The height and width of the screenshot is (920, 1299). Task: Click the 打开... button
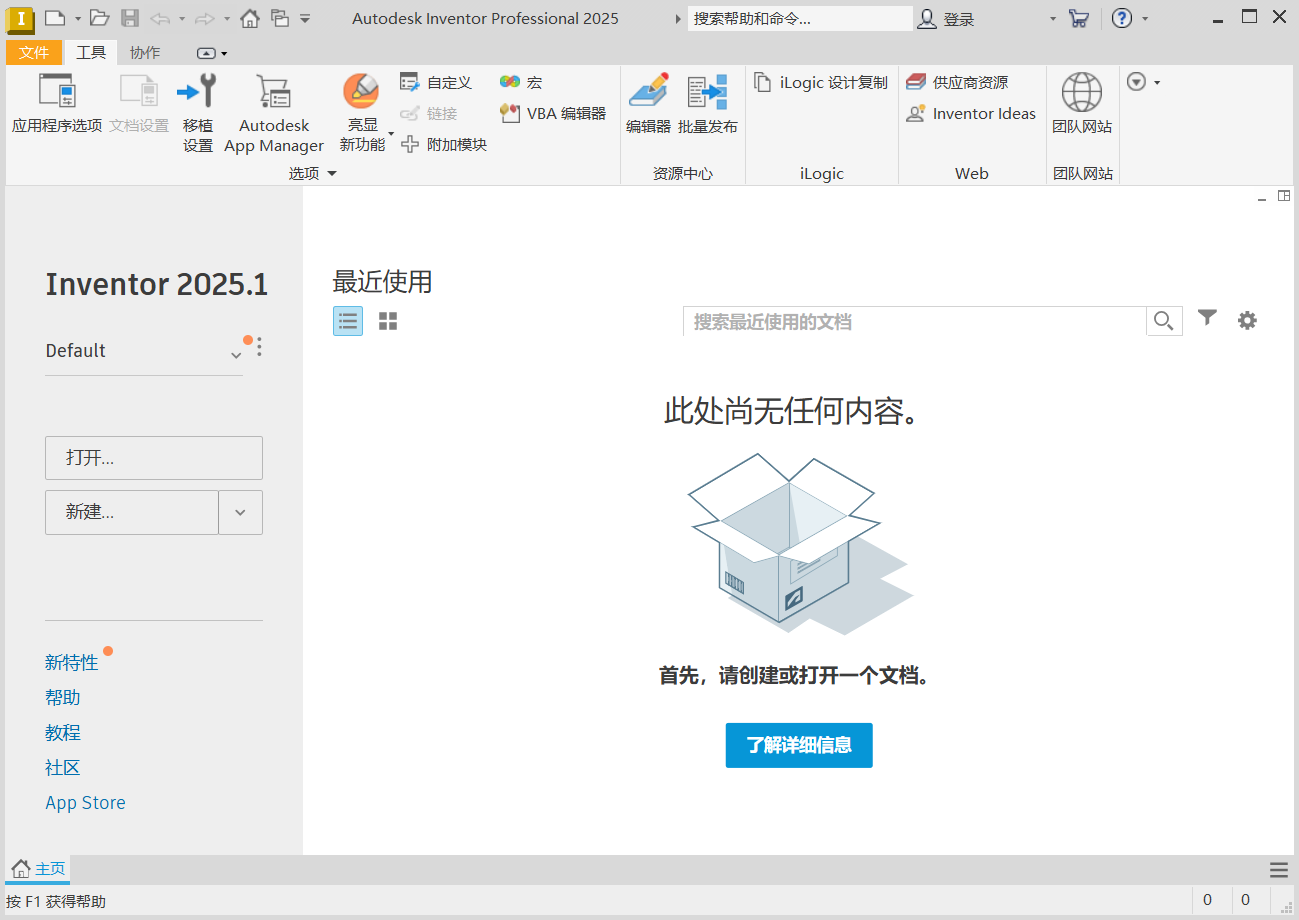(154, 458)
